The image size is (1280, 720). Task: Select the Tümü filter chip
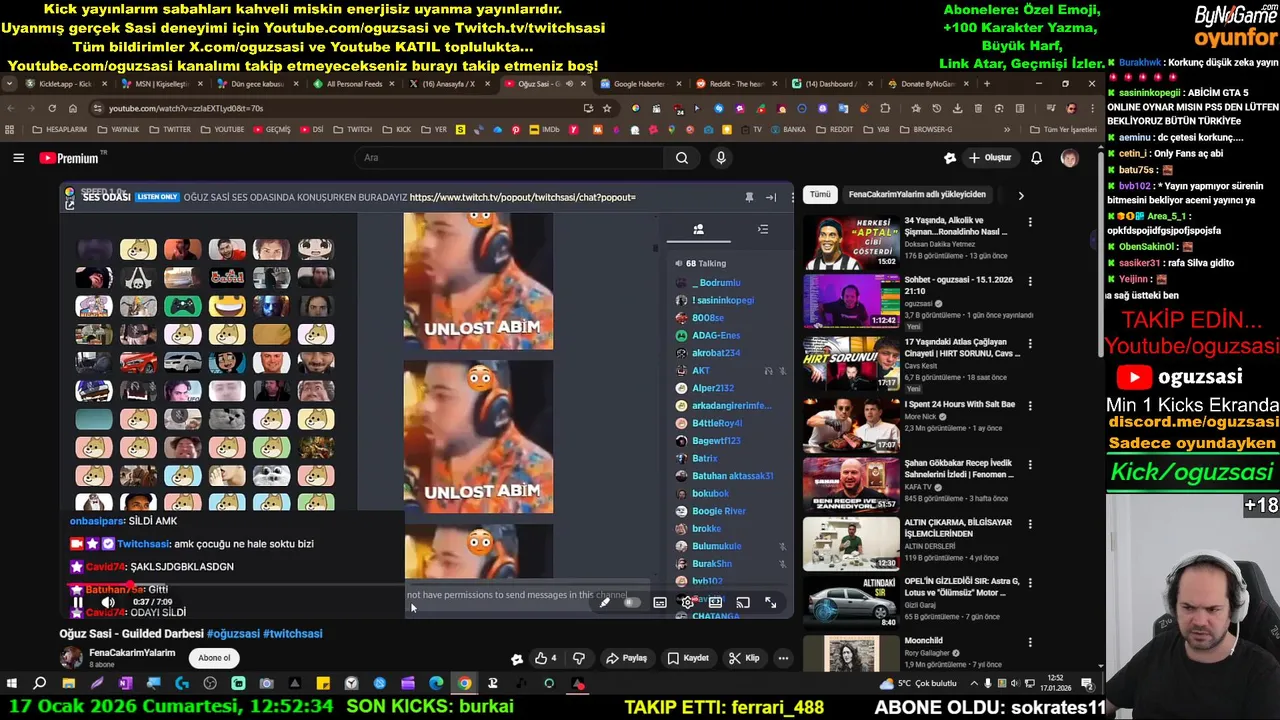[x=820, y=195]
